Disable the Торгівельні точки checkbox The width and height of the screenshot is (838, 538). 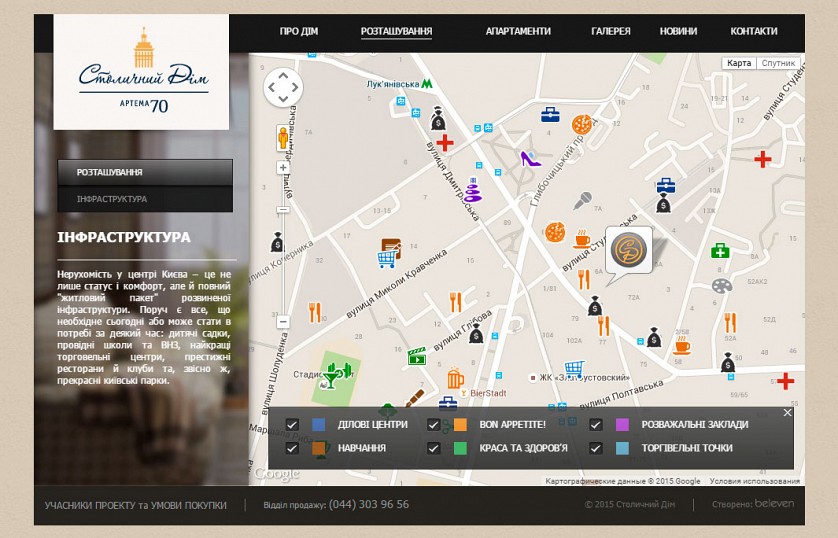[x=595, y=448]
